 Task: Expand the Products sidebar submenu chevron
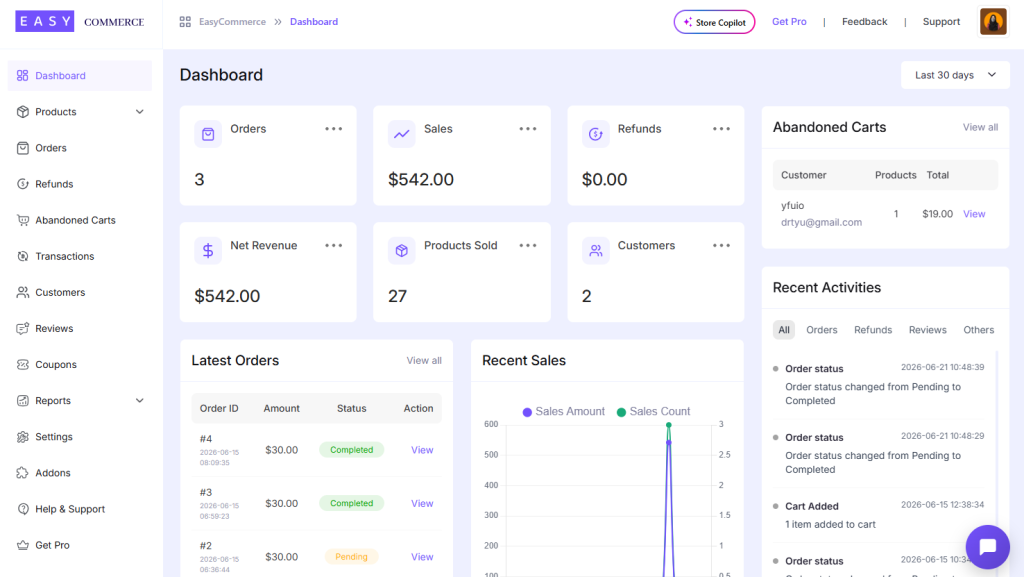[140, 112]
